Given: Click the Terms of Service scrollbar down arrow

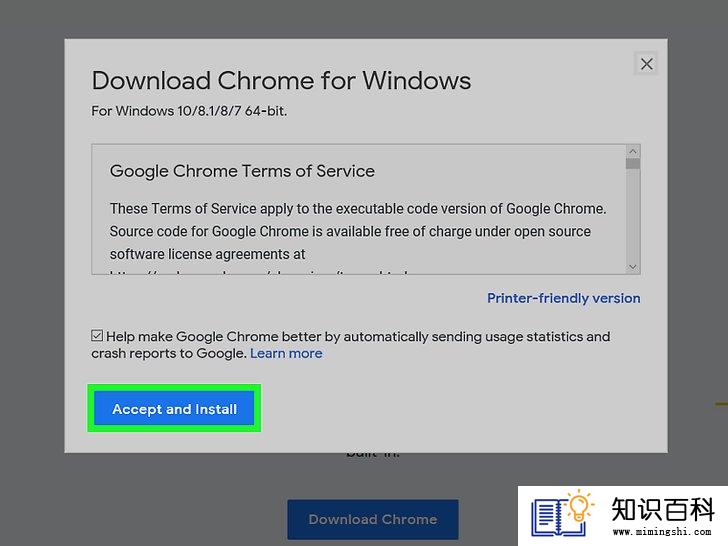Looking at the screenshot, I should coord(633,267).
